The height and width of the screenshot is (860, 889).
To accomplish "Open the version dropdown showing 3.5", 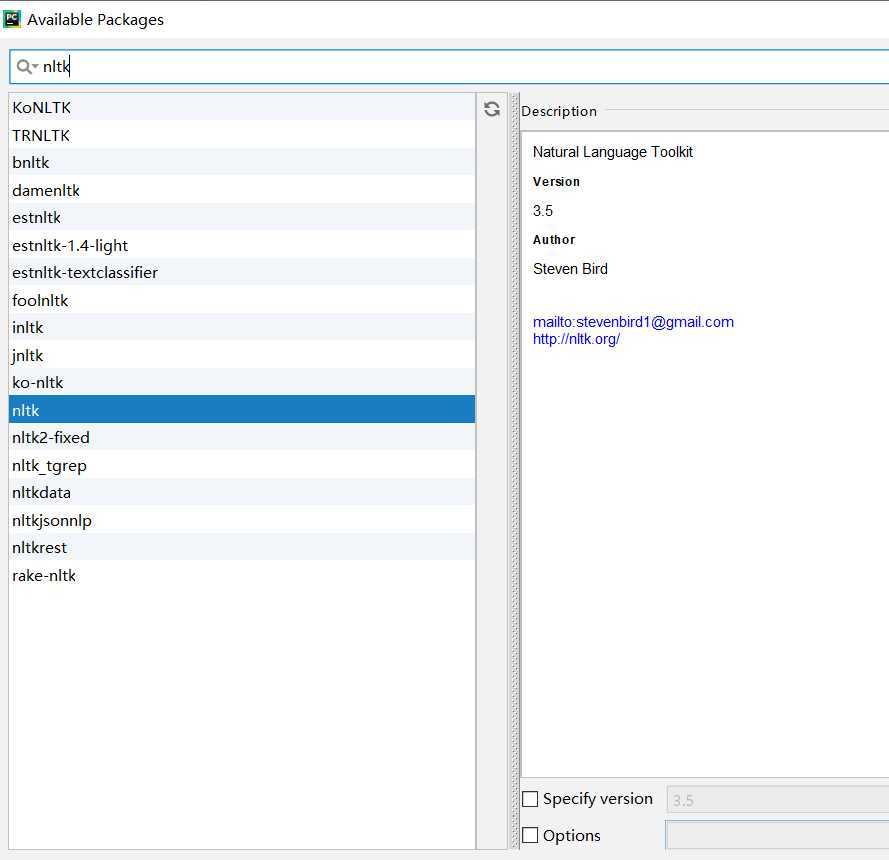I will tap(777, 799).
